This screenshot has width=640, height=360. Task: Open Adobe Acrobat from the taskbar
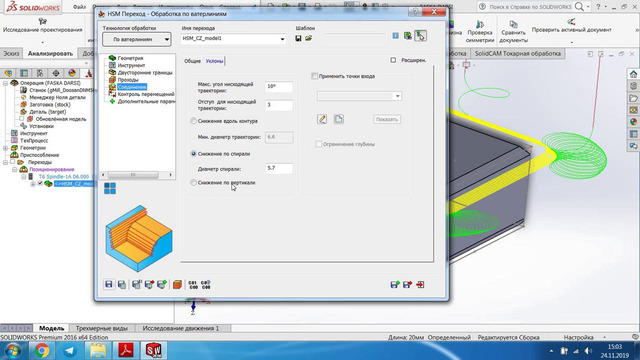click(126, 351)
